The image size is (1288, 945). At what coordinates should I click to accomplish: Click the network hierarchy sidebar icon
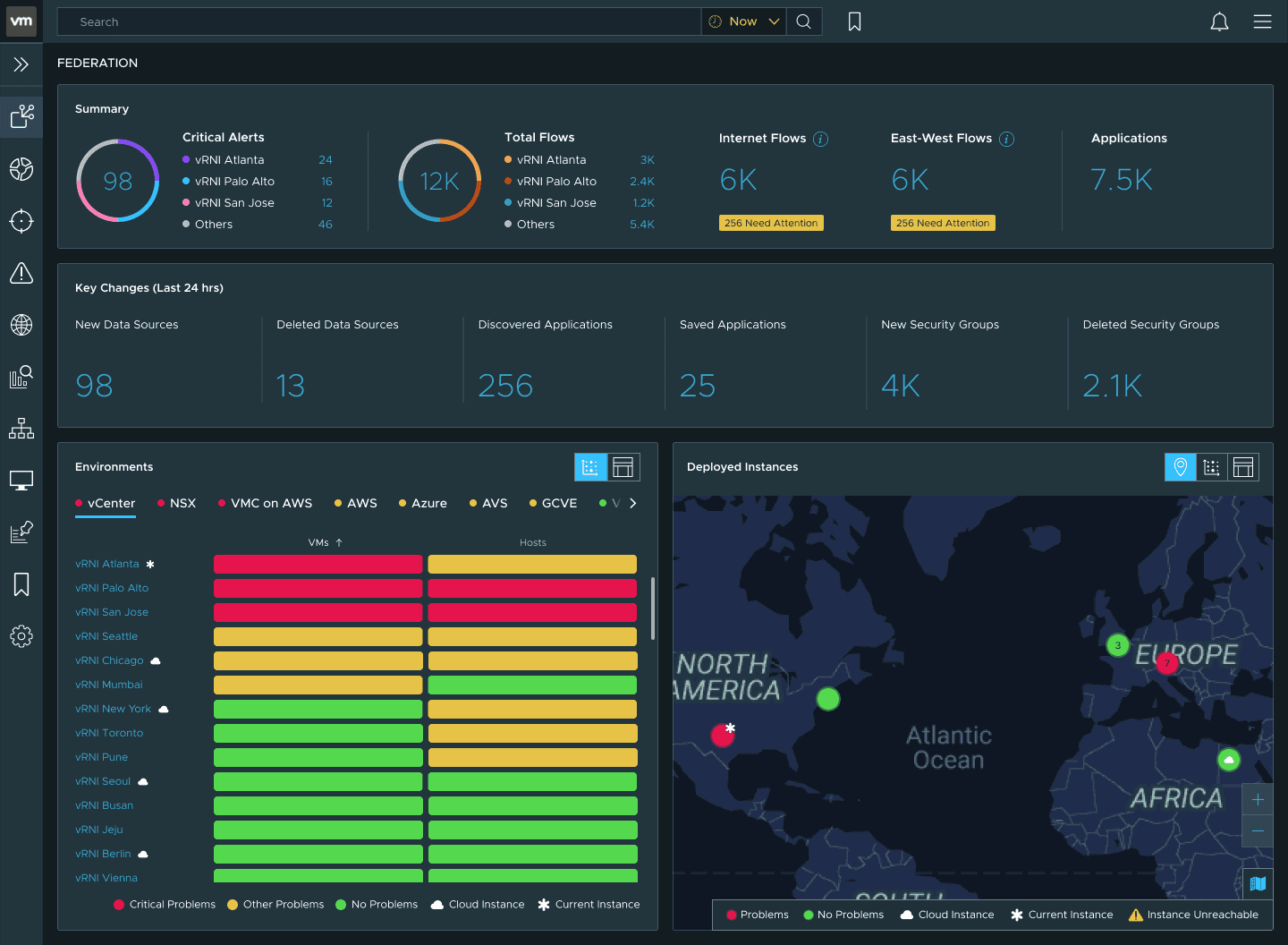pos(21,429)
